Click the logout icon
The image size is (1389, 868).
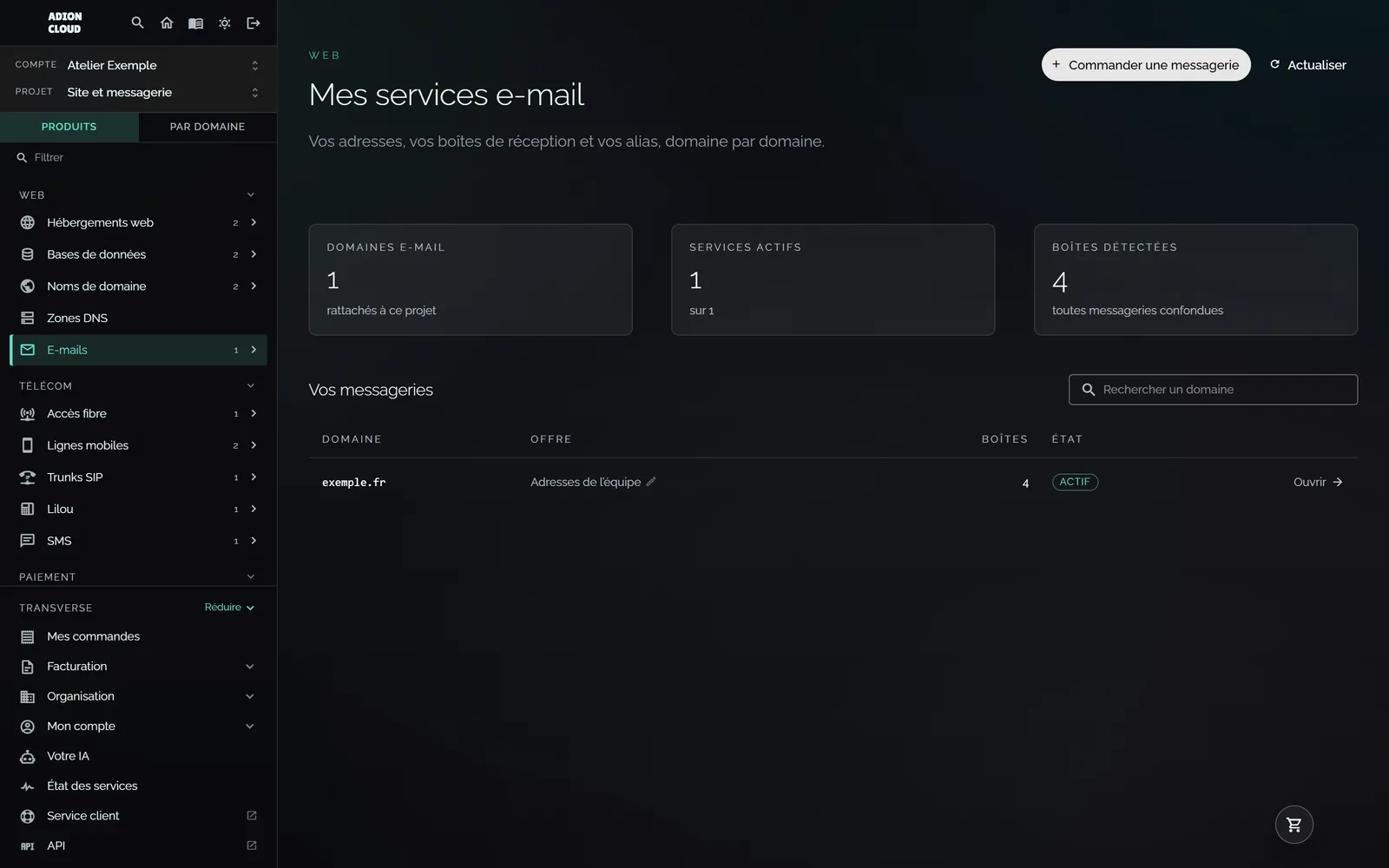click(x=253, y=23)
